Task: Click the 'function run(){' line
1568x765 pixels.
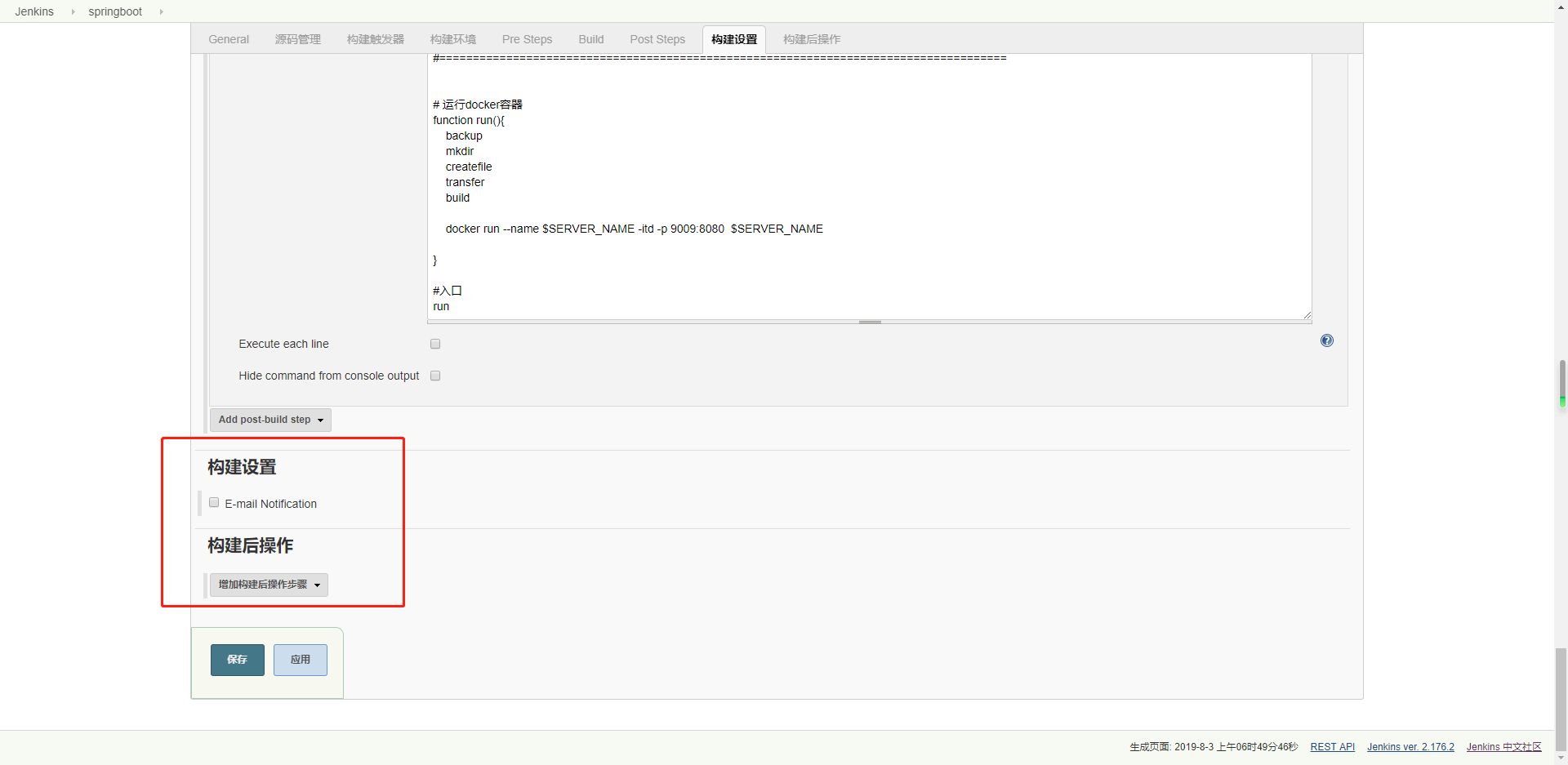Action: pos(469,120)
